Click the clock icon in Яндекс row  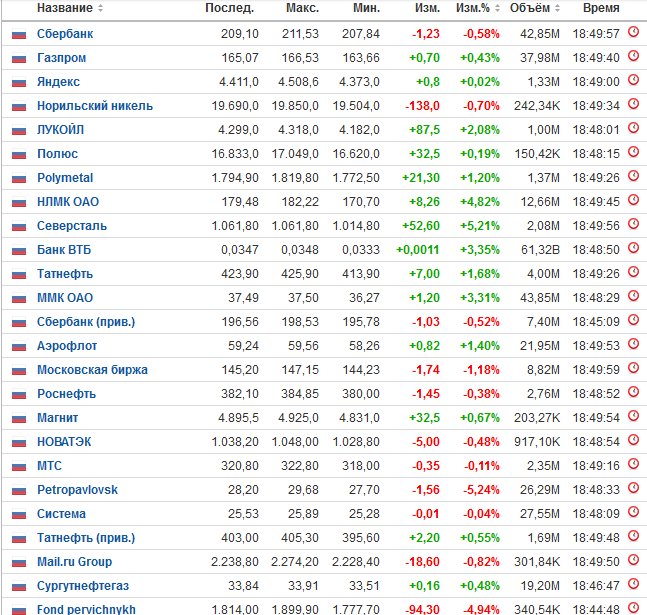click(633, 80)
